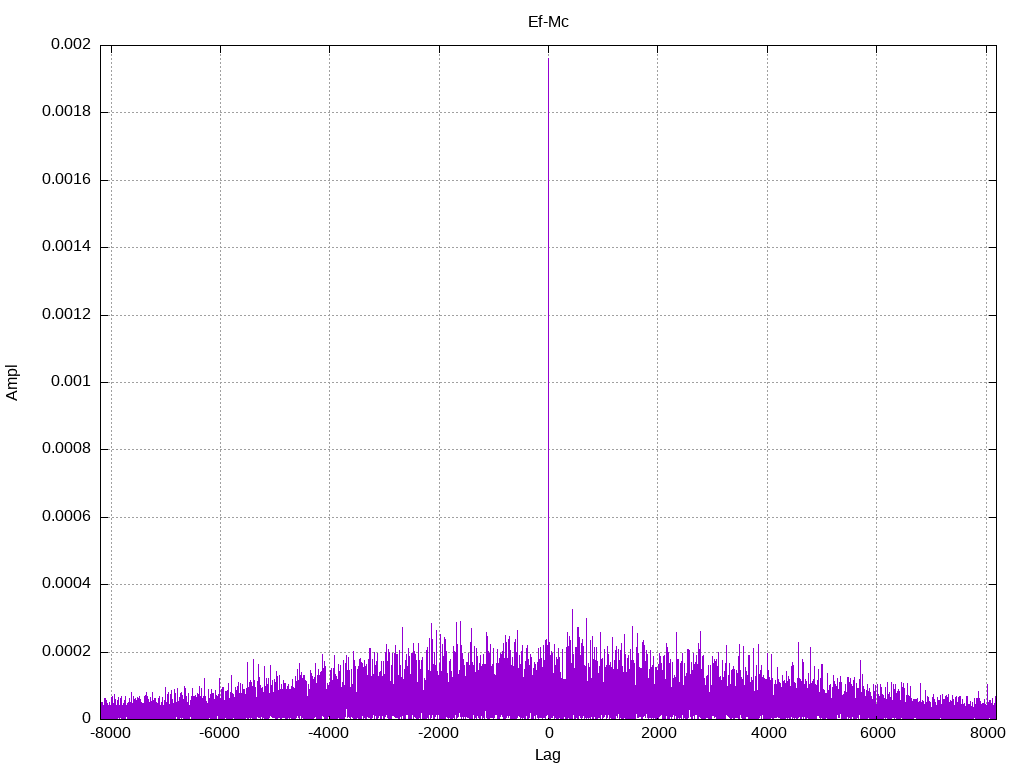The width and height of the screenshot is (1024, 768).
Task: Click the plot title Ef-Mc
Action: [x=548, y=21]
